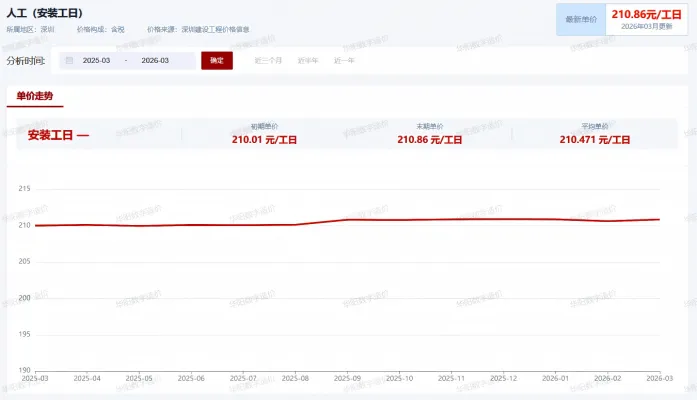Click the 人工（安装工日） page title
This screenshot has height=400, width=697.
click(45, 13)
